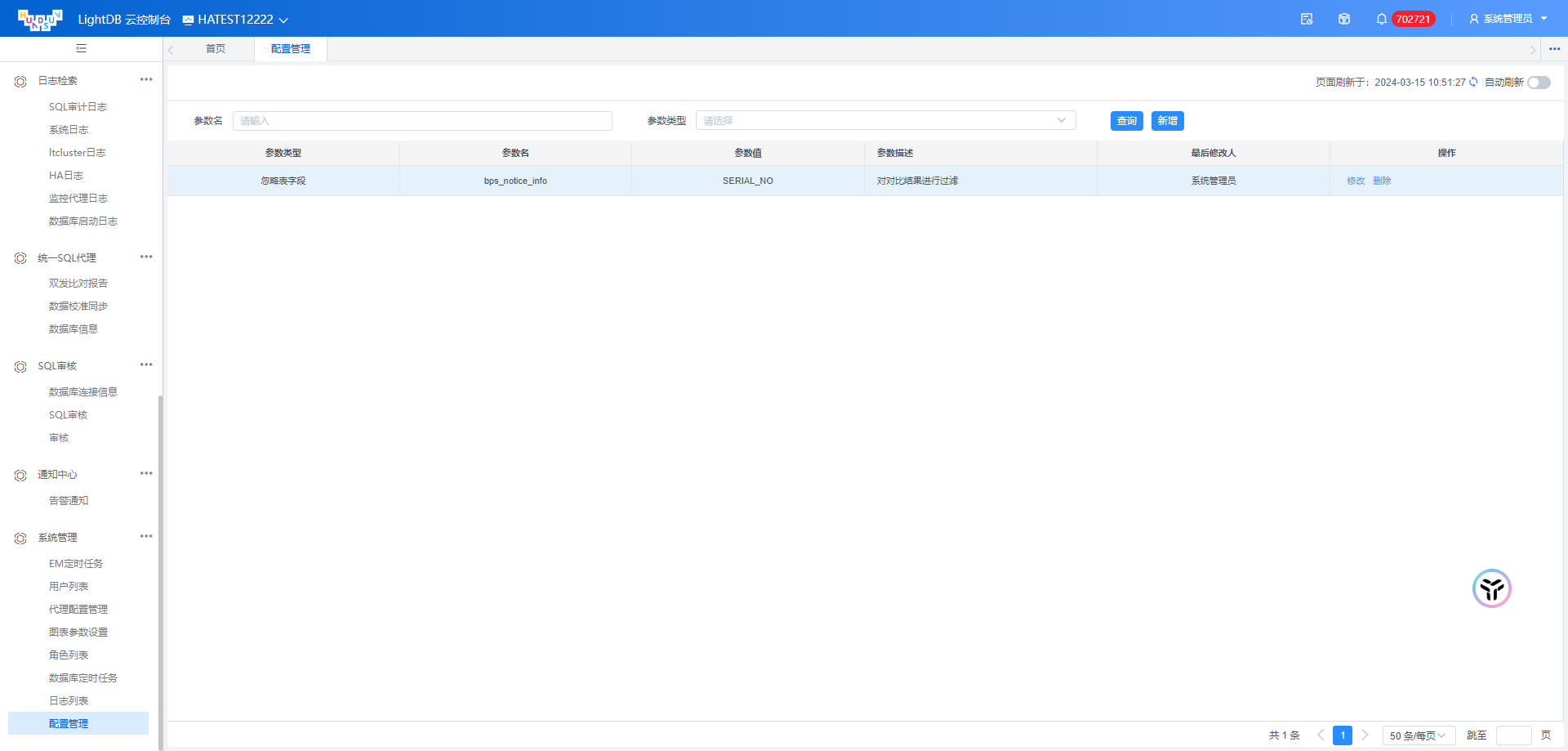Open HA日志 menu item
This screenshot has width=1568, height=751.
pos(65,176)
